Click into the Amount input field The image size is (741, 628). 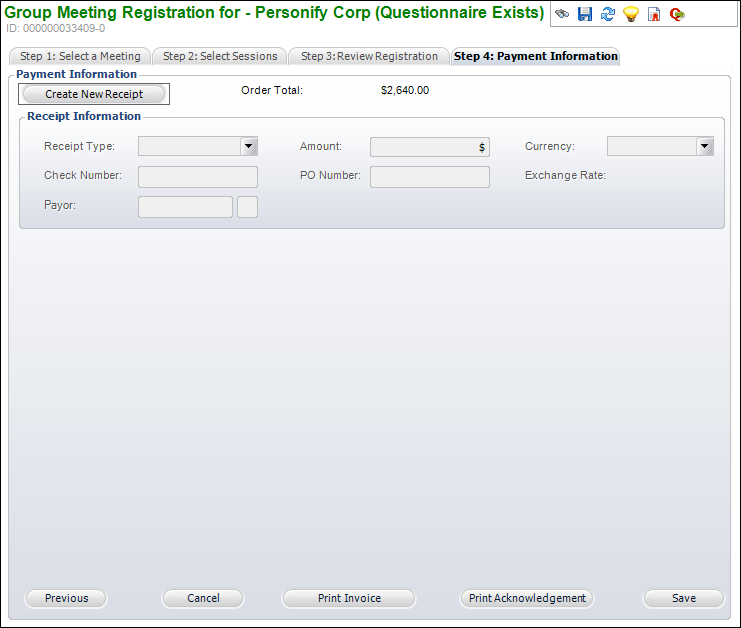[x=430, y=147]
